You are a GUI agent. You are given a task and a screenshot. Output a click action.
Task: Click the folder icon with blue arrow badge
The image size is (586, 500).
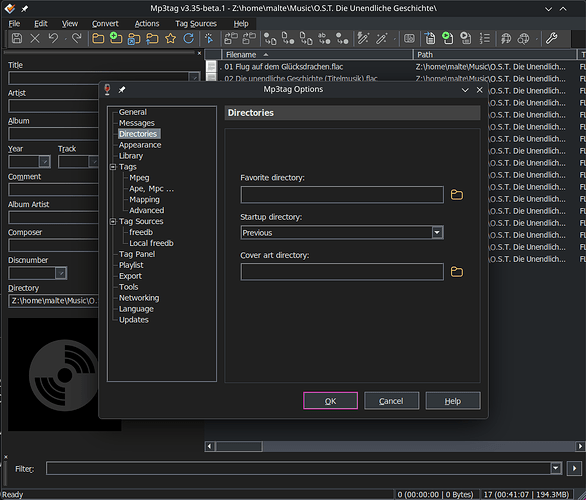click(134, 38)
